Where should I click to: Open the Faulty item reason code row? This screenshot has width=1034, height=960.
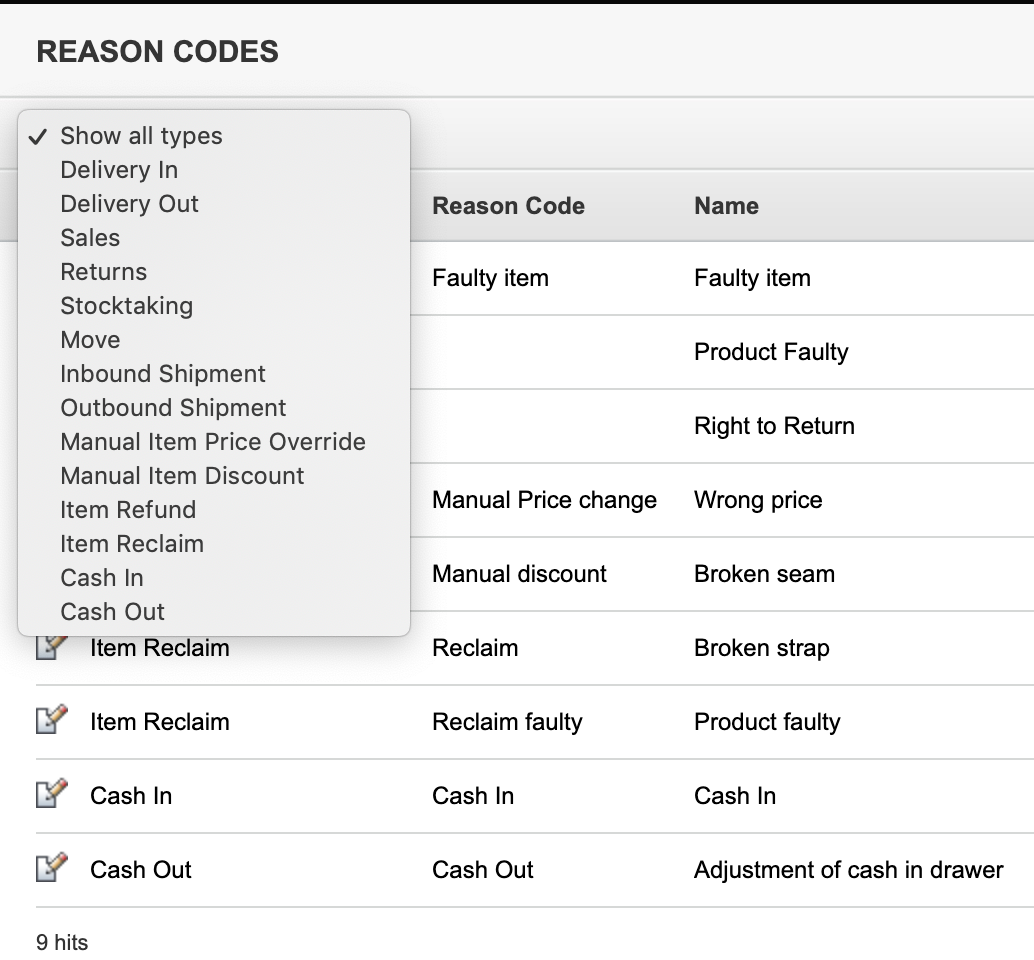(x=490, y=278)
